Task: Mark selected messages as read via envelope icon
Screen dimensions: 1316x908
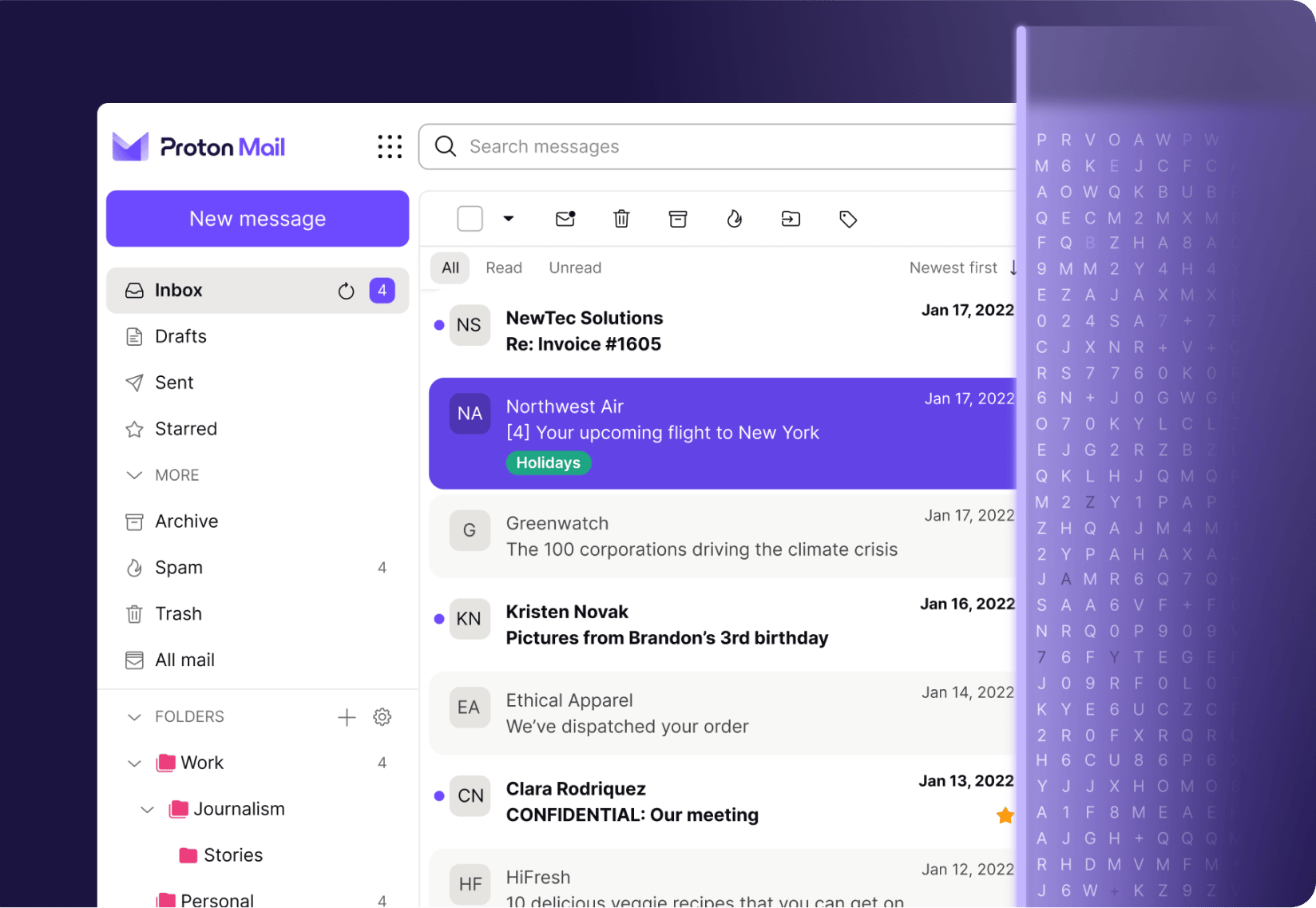Action: click(x=565, y=218)
